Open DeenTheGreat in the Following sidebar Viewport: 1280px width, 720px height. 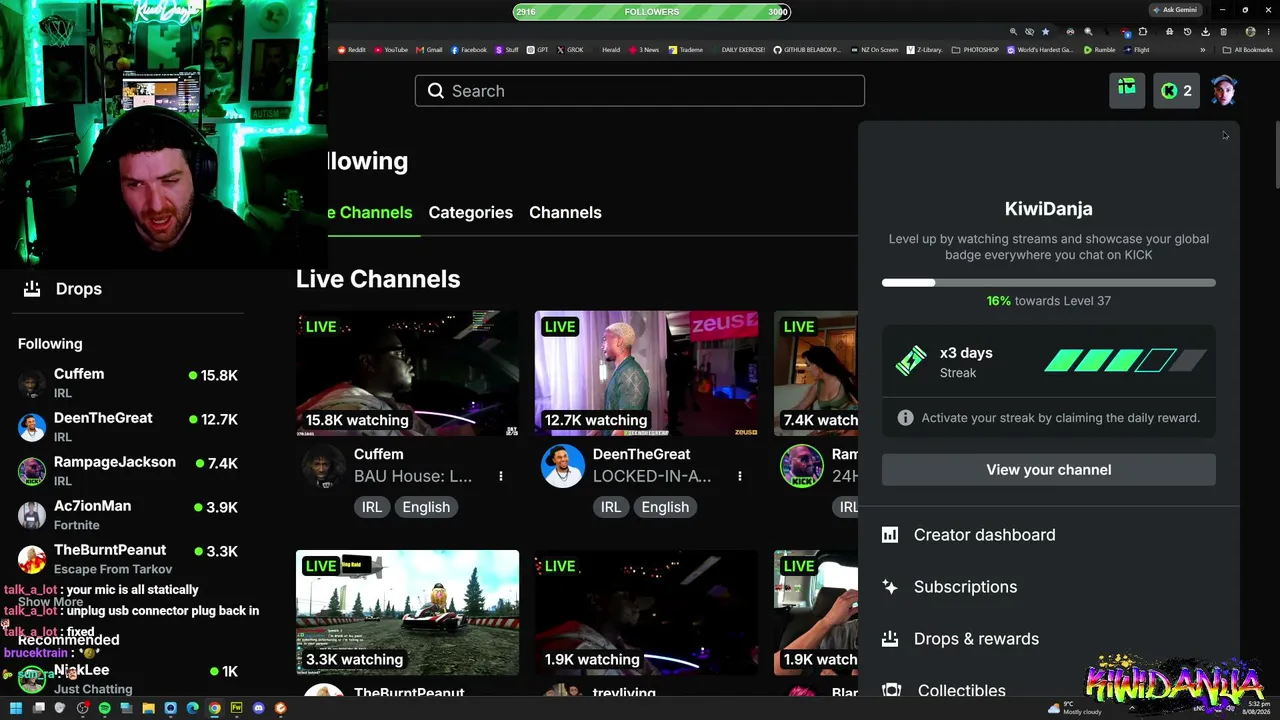tap(130, 427)
